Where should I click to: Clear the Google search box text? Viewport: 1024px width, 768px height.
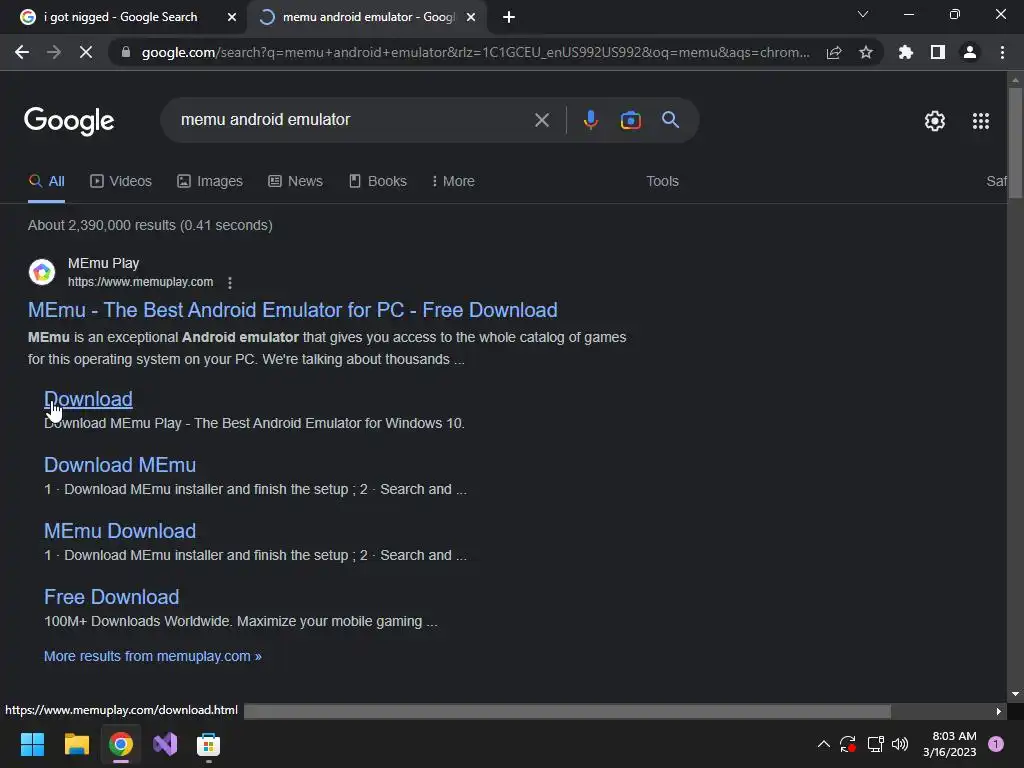pos(541,120)
